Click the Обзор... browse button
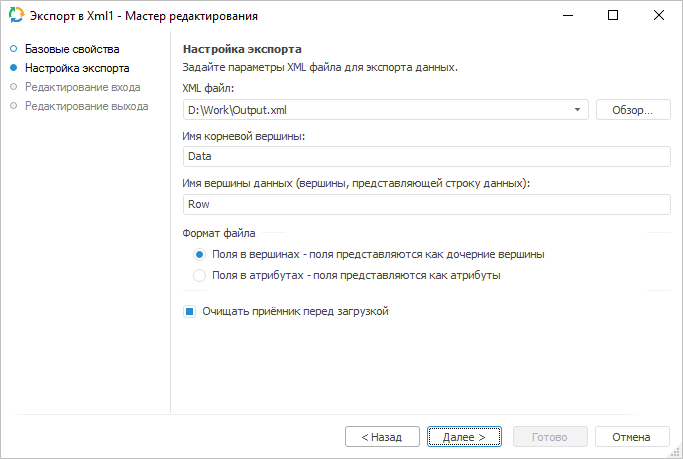The width and height of the screenshot is (683, 459). coord(632,110)
